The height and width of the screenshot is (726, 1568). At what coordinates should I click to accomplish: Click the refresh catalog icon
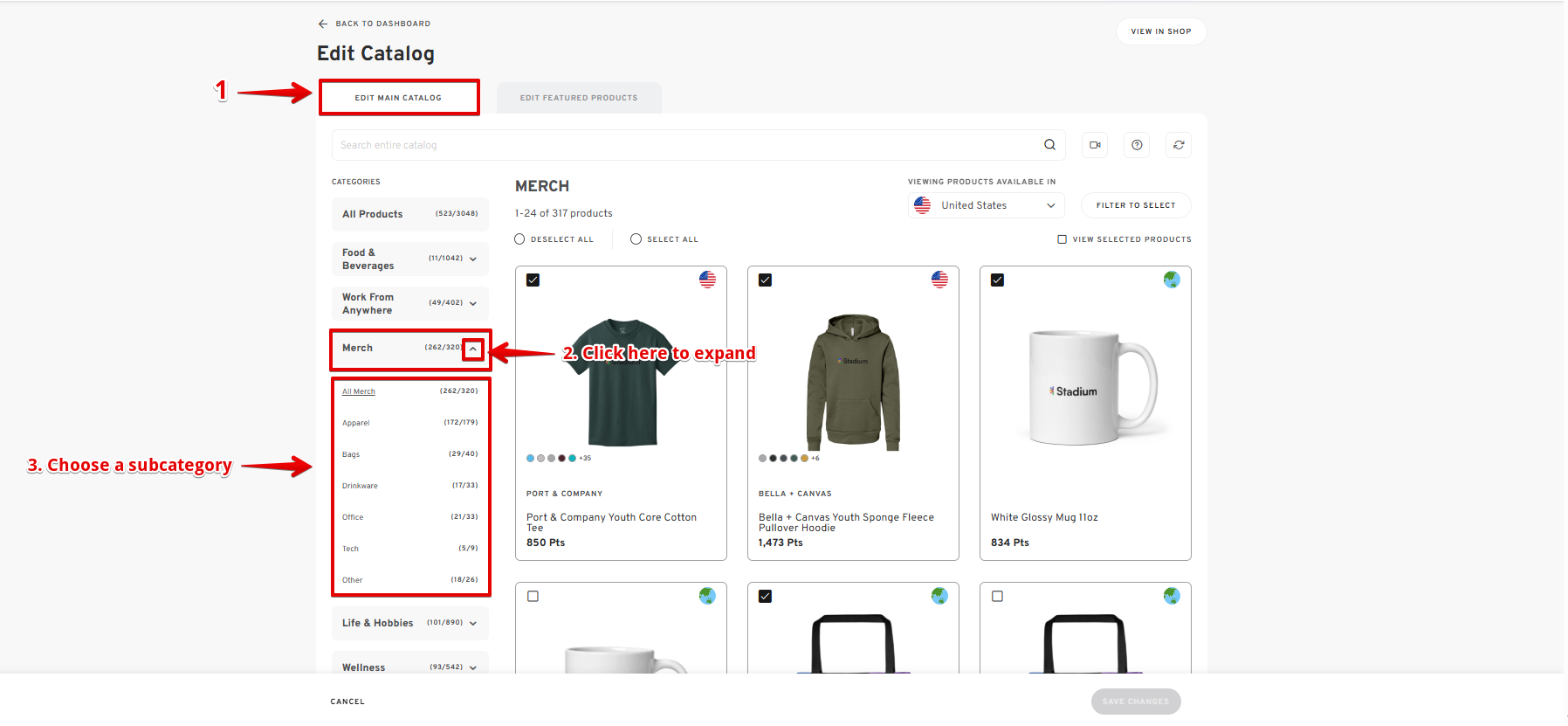[1179, 145]
